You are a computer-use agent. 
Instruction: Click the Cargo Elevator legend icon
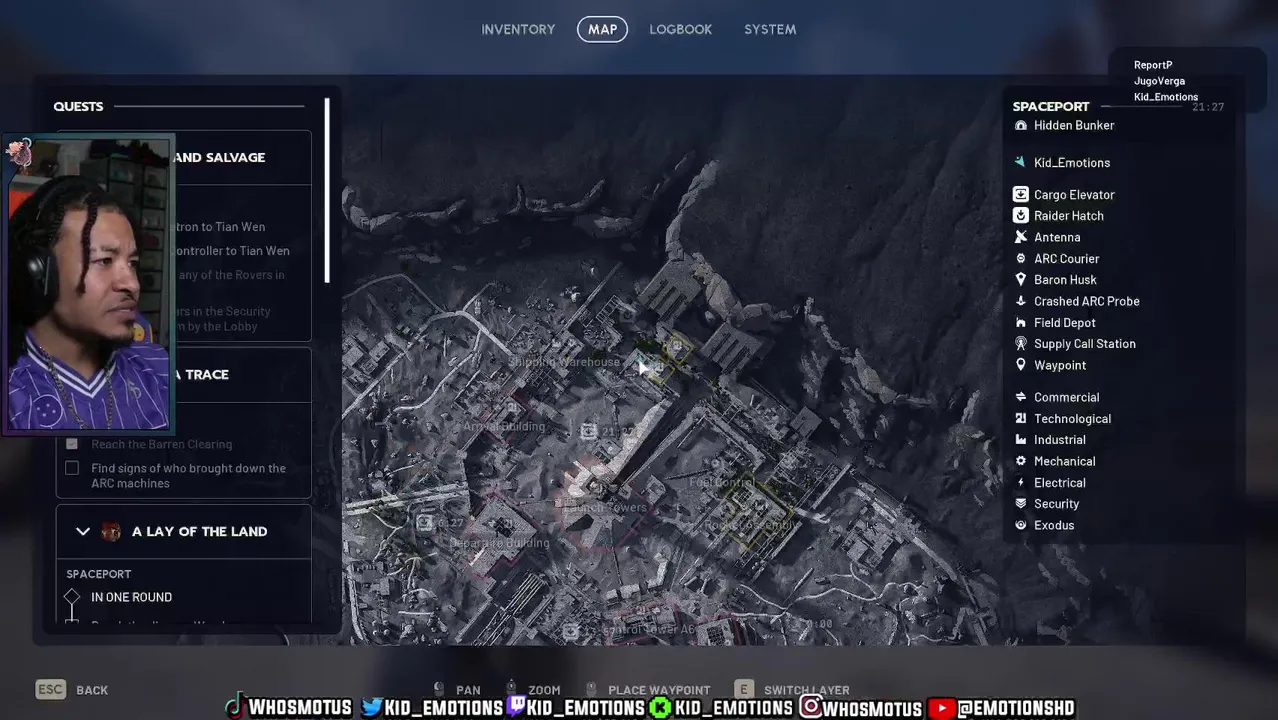click(x=1020, y=194)
